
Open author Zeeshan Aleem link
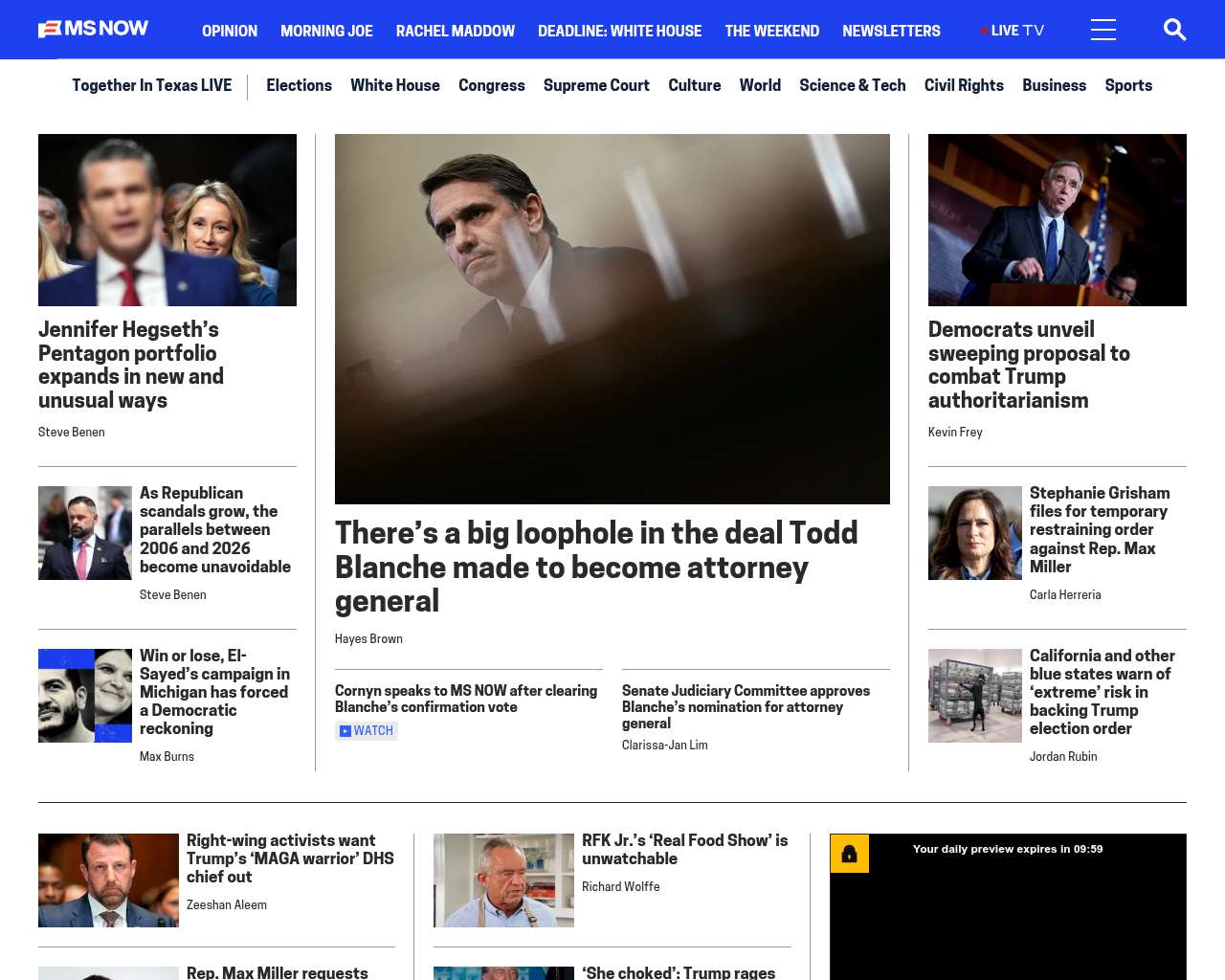[x=227, y=905]
